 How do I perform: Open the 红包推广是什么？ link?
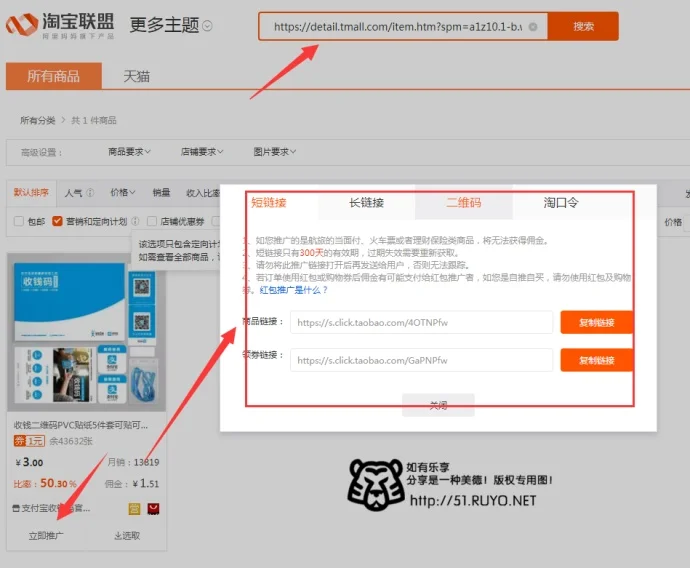[x=294, y=290]
